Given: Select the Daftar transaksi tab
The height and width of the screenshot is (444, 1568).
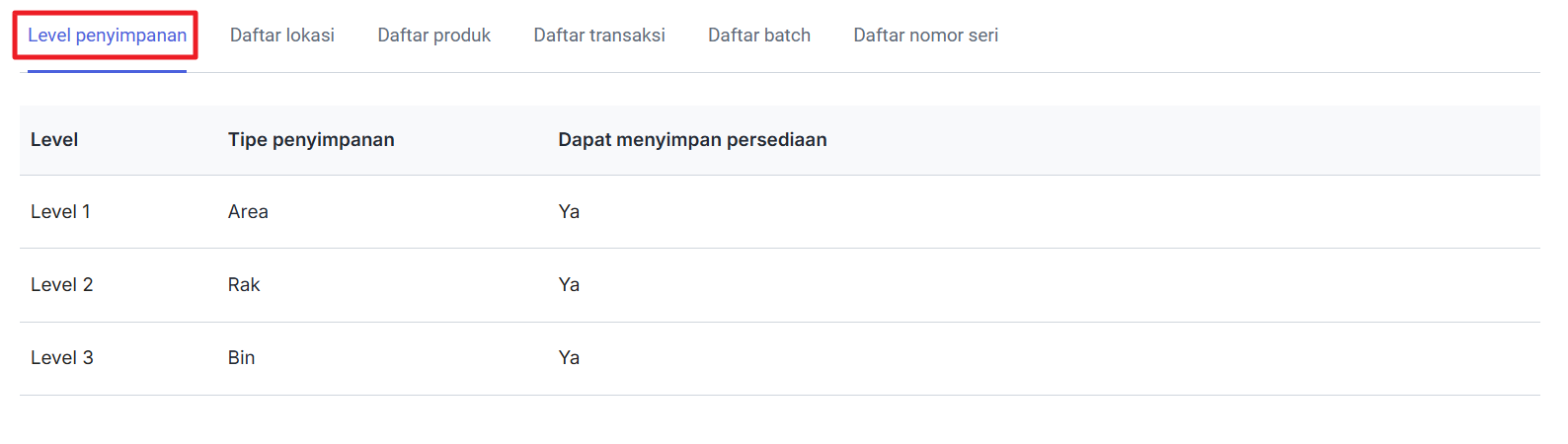Looking at the screenshot, I should [599, 36].
